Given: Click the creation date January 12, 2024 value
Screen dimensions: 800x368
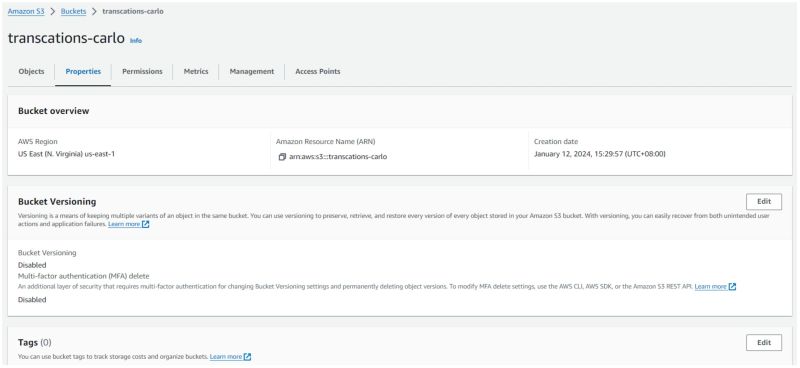Looking at the screenshot, I should (x=599, y=154).
